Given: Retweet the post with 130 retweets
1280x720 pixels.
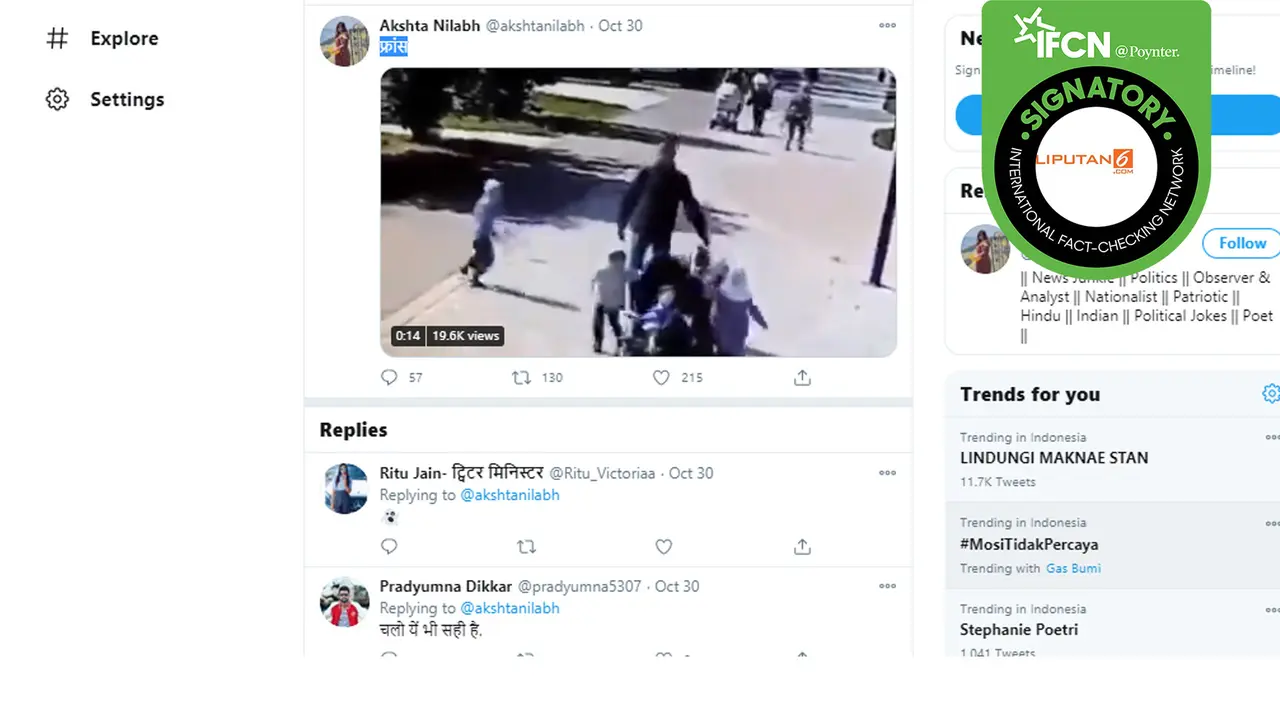Looking at the screenshot, I should (x=521, y=377).
